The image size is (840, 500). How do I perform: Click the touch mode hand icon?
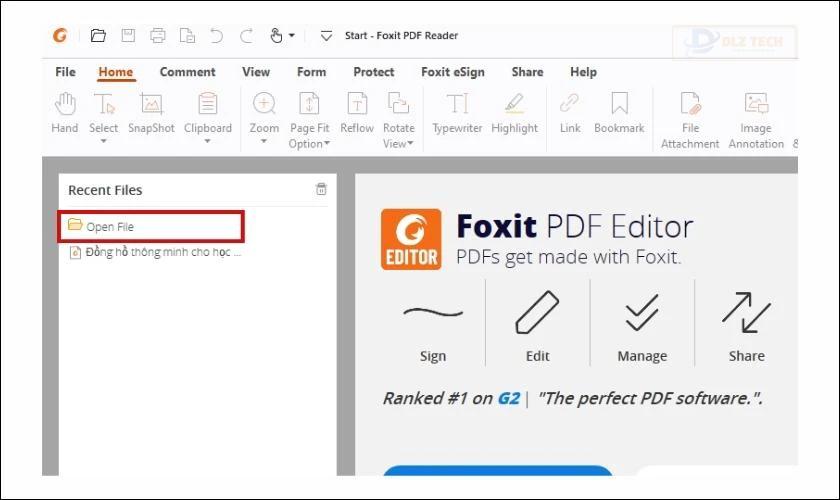[276, 35]
